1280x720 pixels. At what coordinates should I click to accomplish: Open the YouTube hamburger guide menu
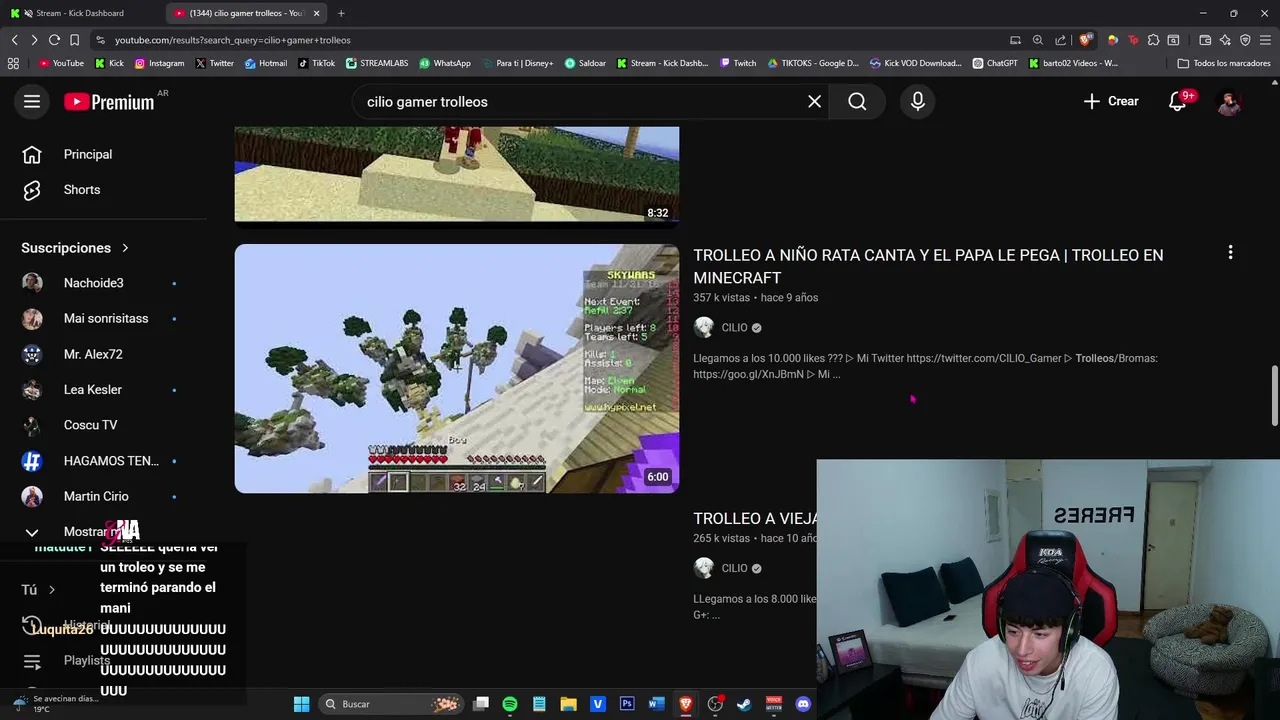32,101
